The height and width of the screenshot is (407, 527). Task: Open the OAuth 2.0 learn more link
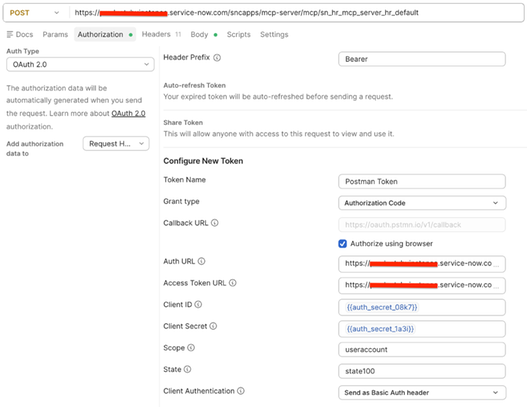(x=128, y=114)
